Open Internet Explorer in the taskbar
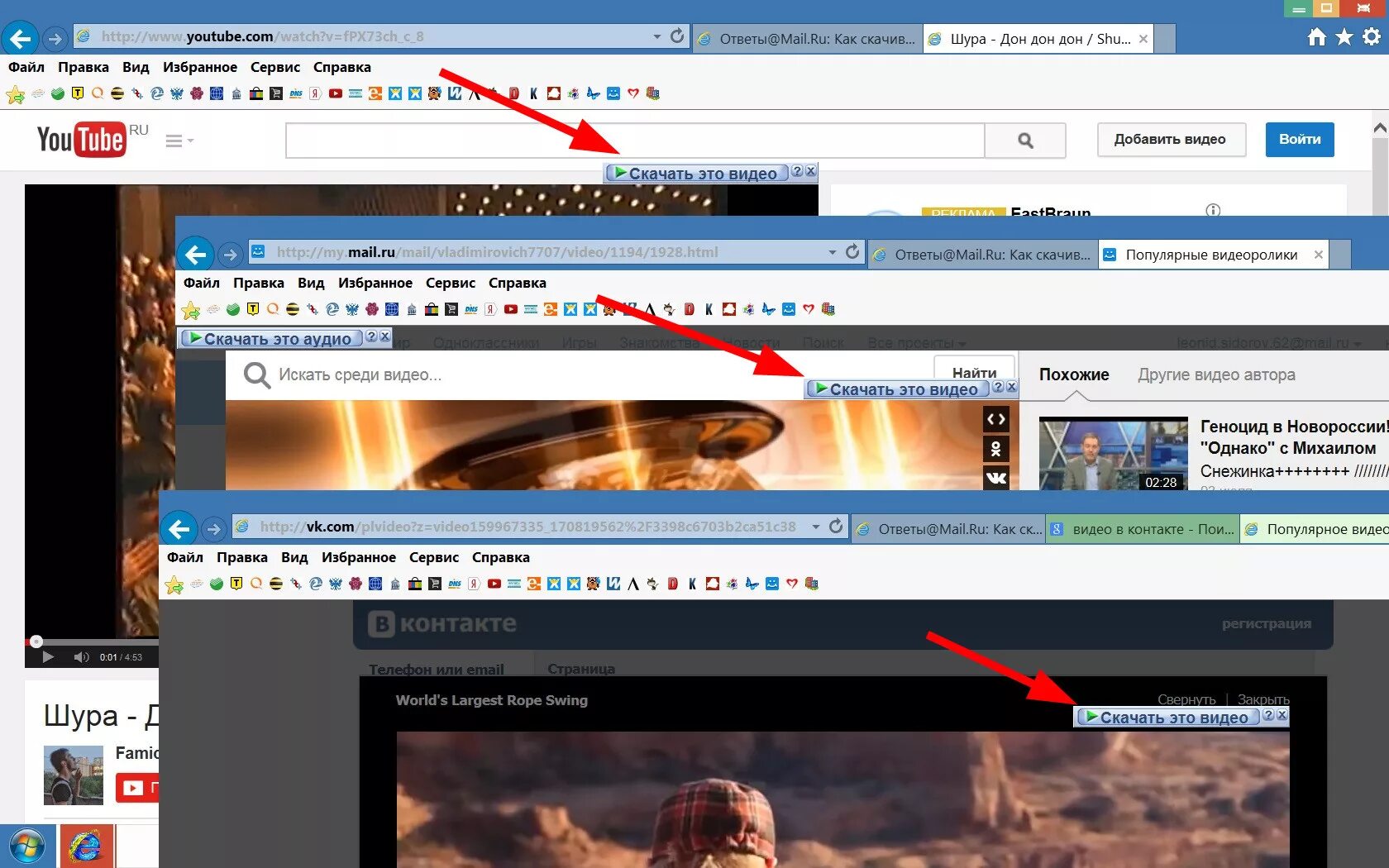 (85, 847)
